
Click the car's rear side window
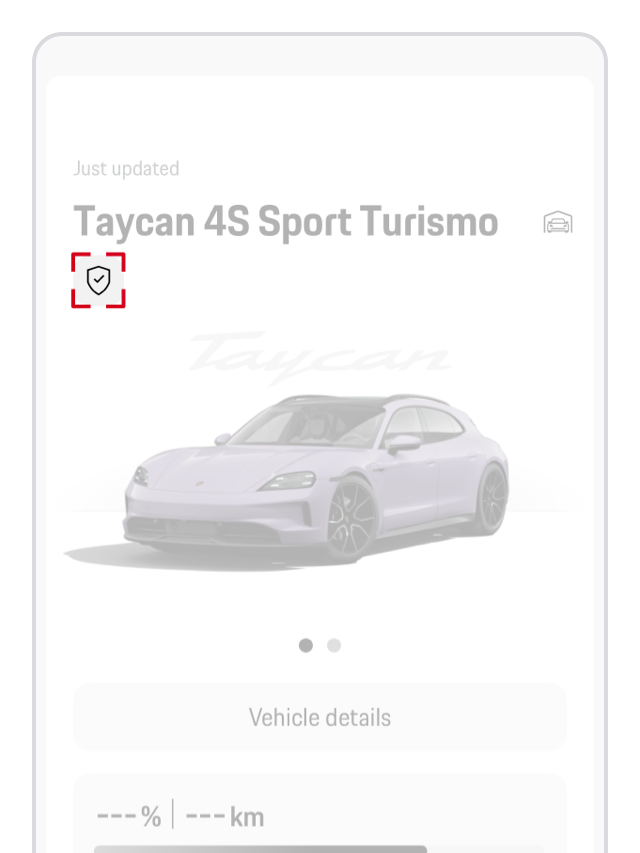point(441,425)
